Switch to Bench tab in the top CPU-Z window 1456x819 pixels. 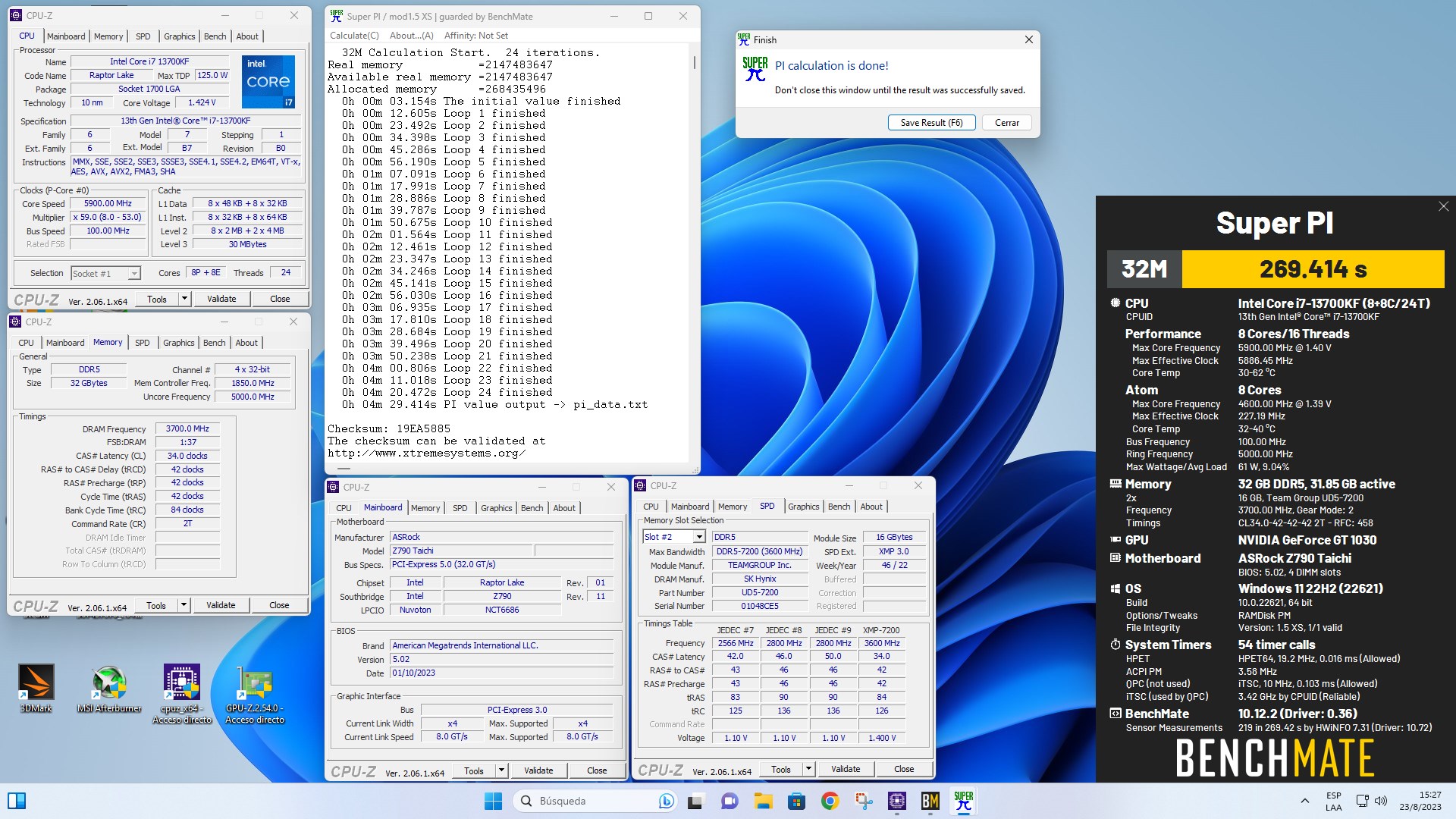click(x=215, y=36)
